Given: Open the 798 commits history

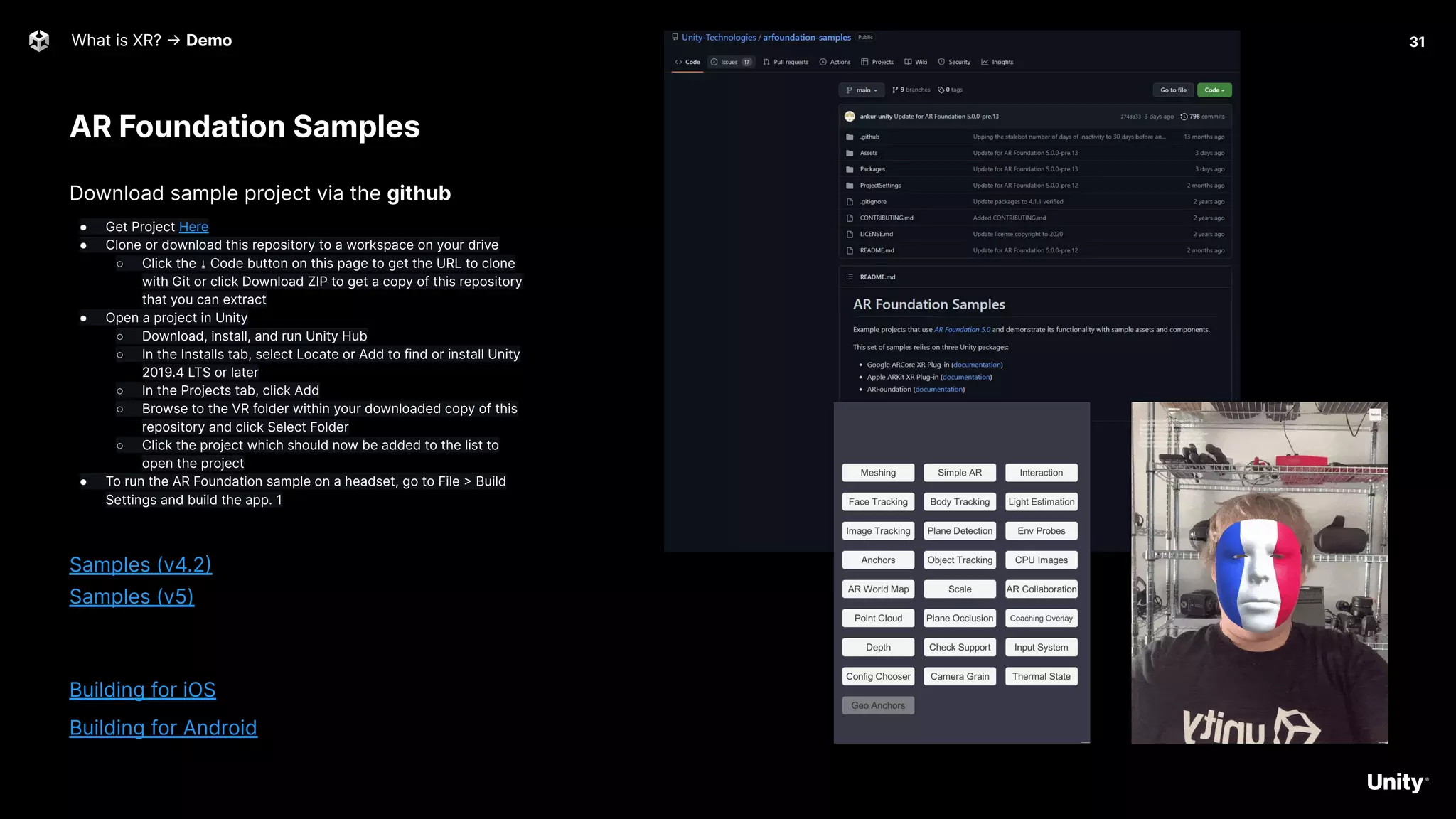Looking at the screenshot, I should 1203,117.
